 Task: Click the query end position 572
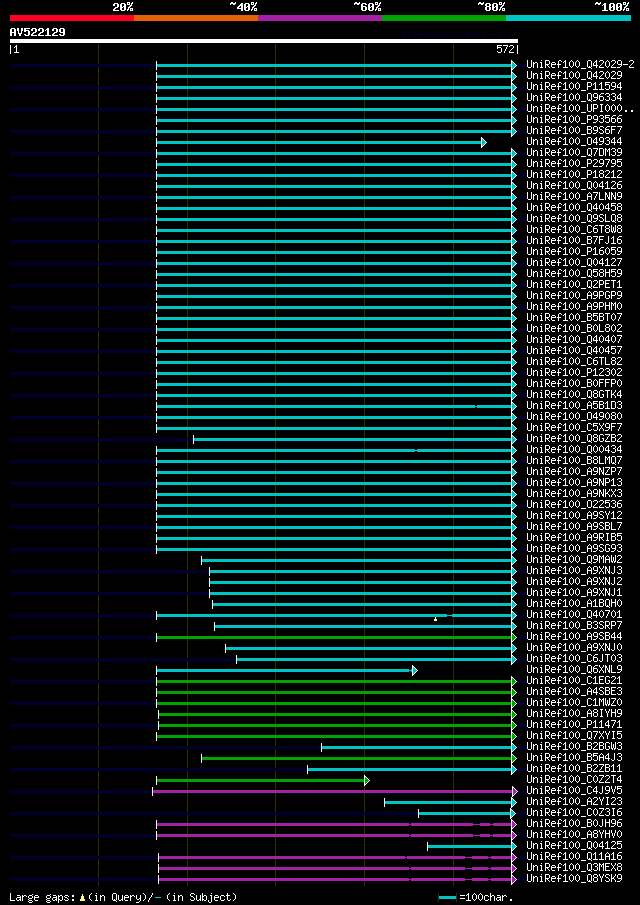tap(506, 50)
